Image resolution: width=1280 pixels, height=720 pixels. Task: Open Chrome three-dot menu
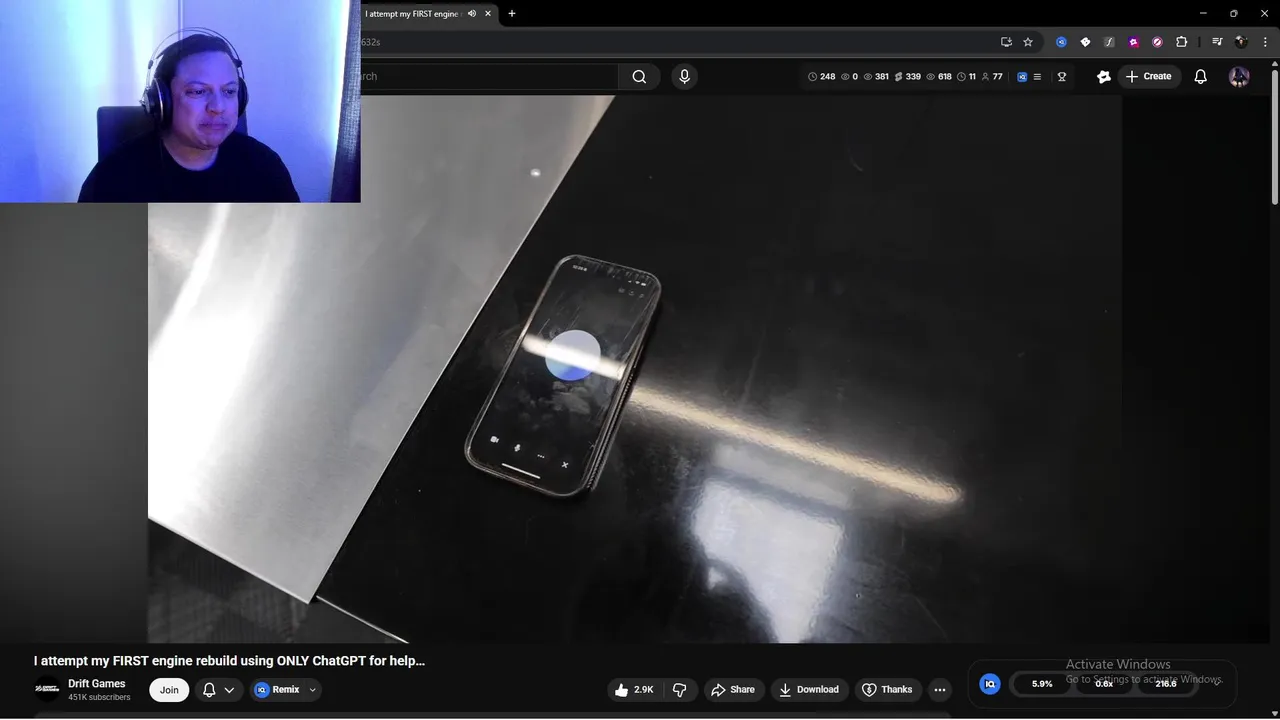pos(1265,42)
